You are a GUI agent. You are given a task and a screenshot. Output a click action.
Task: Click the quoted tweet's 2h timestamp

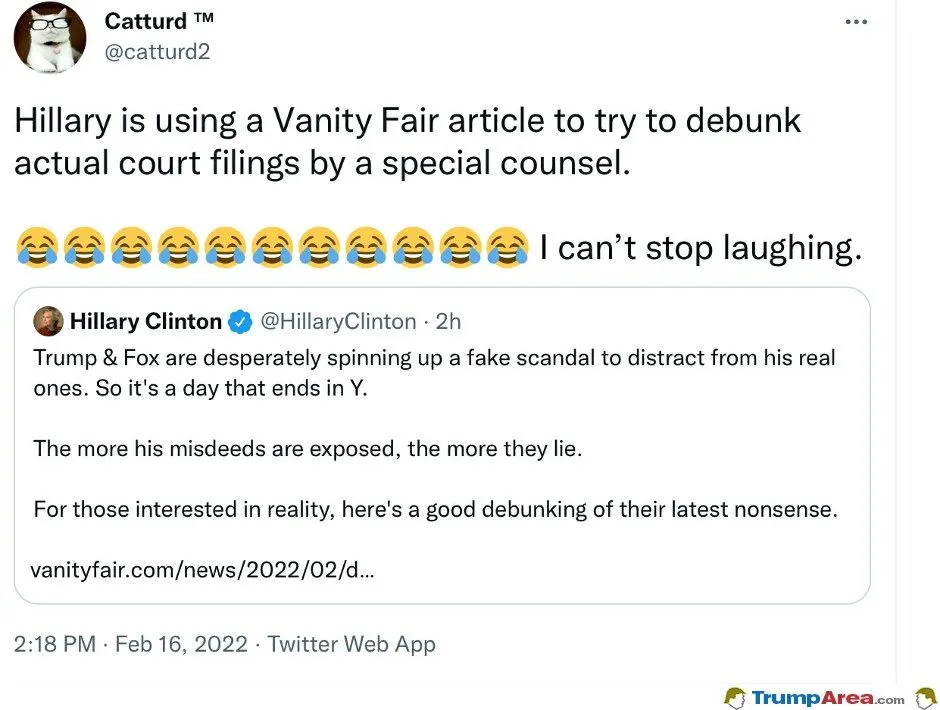[449, 321]
